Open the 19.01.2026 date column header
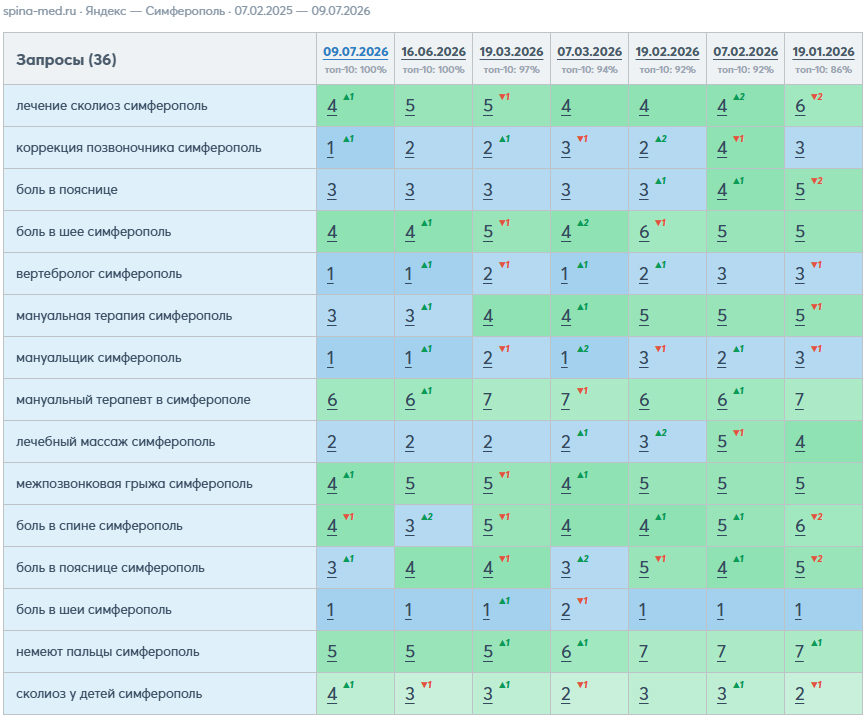 tap(823, 52)
